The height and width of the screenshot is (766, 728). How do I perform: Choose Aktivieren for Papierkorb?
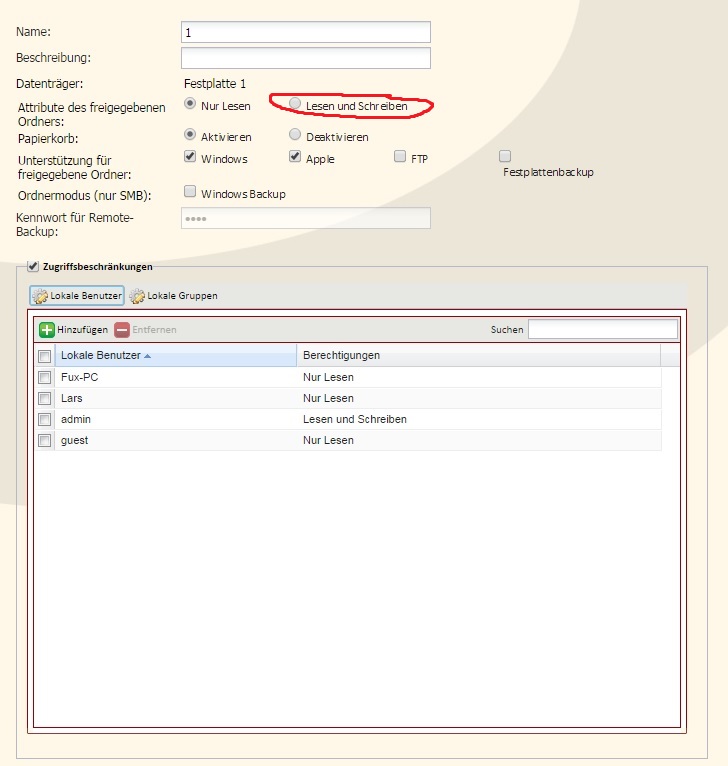coord(190,134)
